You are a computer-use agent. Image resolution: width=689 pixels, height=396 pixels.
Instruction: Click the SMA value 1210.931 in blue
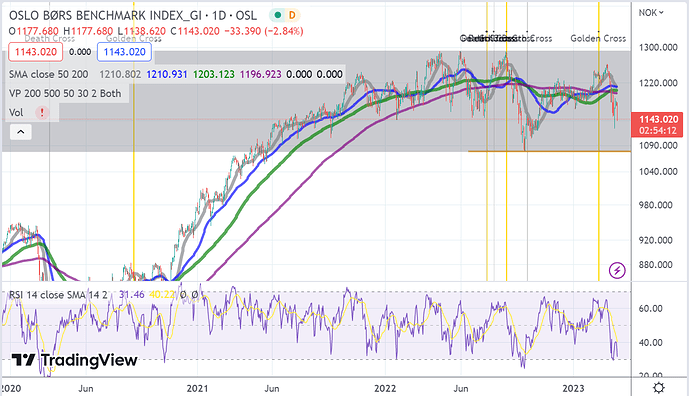pyautogui.click(x=167, y=74)
